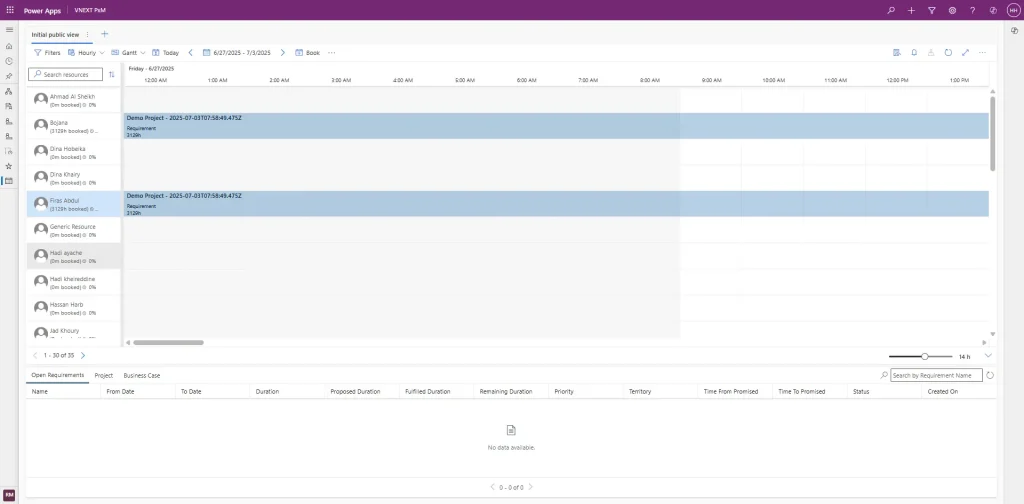Collapse the requirements panel chevron
The image size is (1024, 504).
click(x=988, y=355)
